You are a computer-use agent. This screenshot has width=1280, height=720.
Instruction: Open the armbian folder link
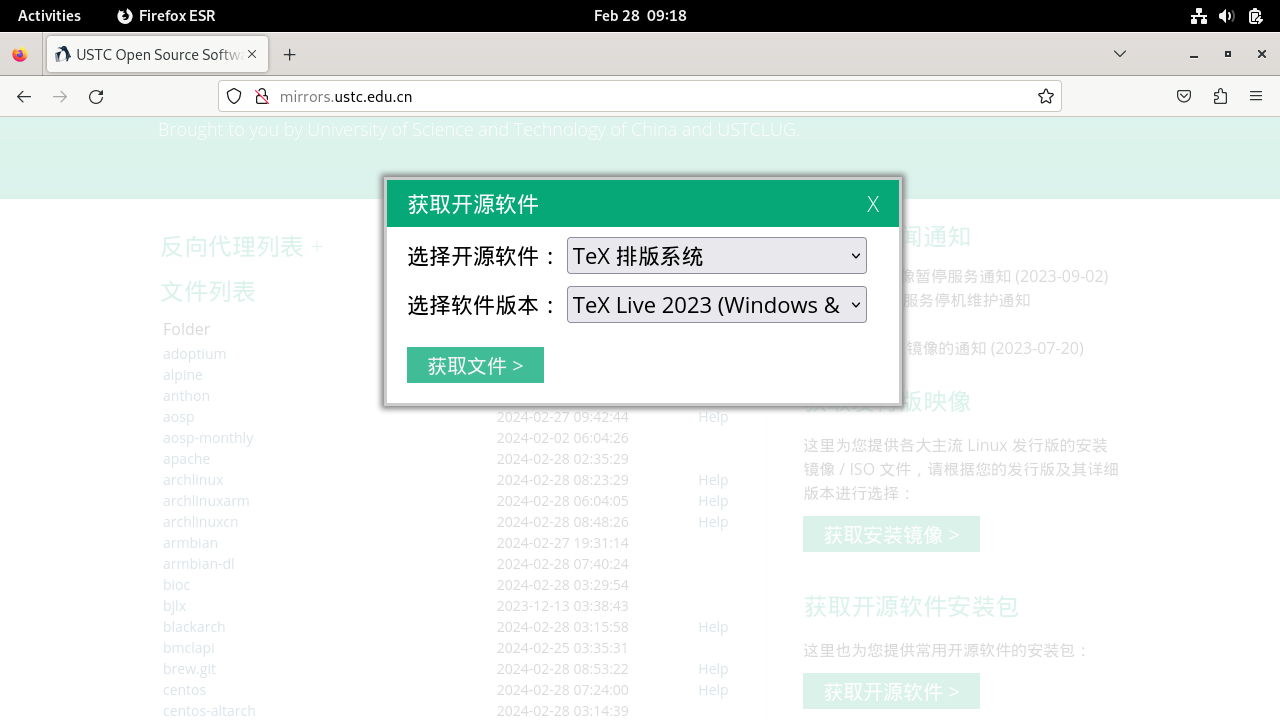[190, 543]
